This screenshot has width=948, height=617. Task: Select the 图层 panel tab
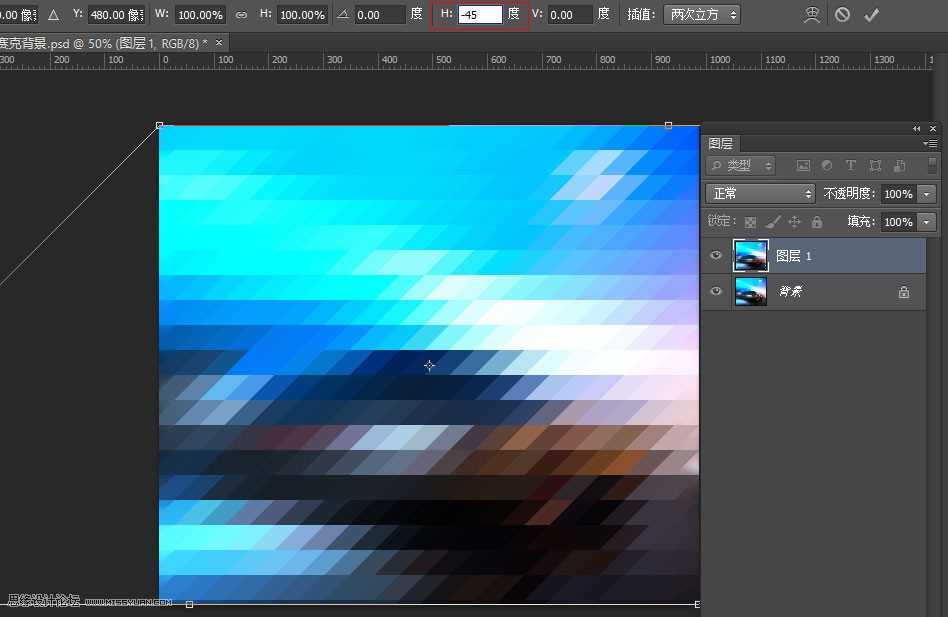coord(721,144)
